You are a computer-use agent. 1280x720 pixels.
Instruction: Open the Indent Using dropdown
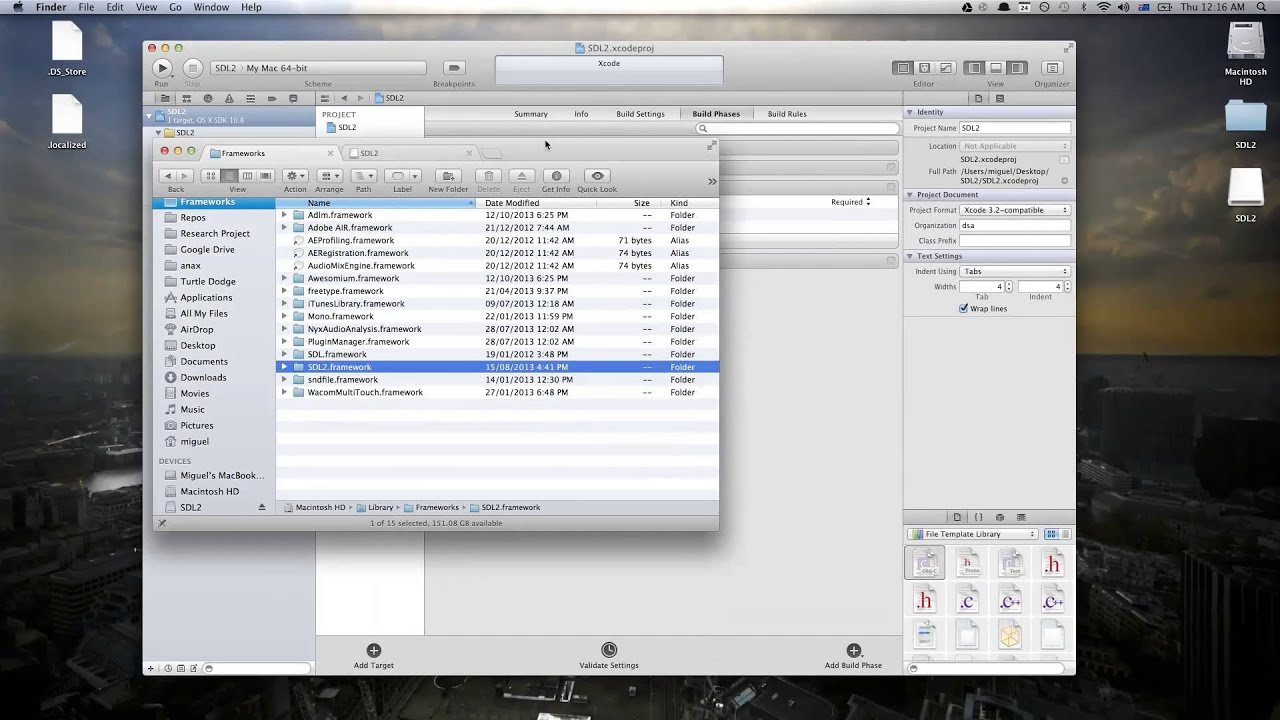(x=1015, y=271)
